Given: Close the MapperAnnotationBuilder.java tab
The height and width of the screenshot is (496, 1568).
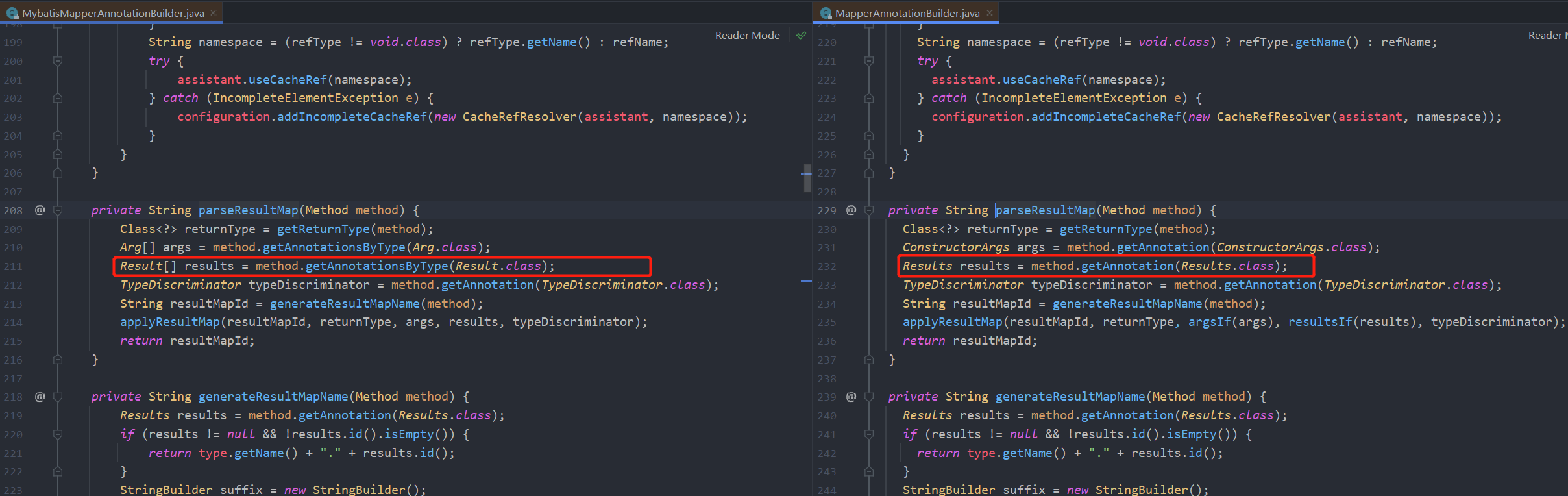Looking at the screenshot, I should coord(989,13).
